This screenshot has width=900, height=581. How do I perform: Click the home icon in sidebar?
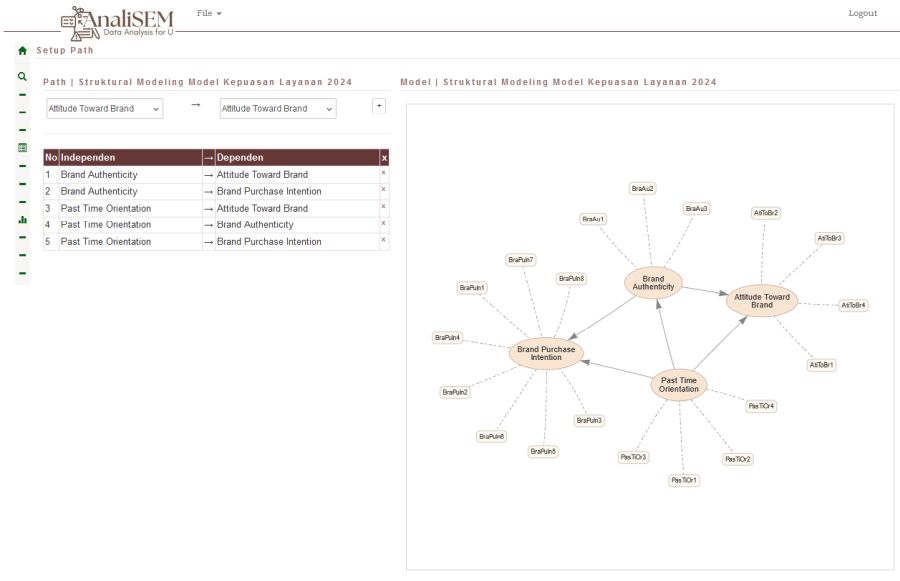click(x=23, y=50)
